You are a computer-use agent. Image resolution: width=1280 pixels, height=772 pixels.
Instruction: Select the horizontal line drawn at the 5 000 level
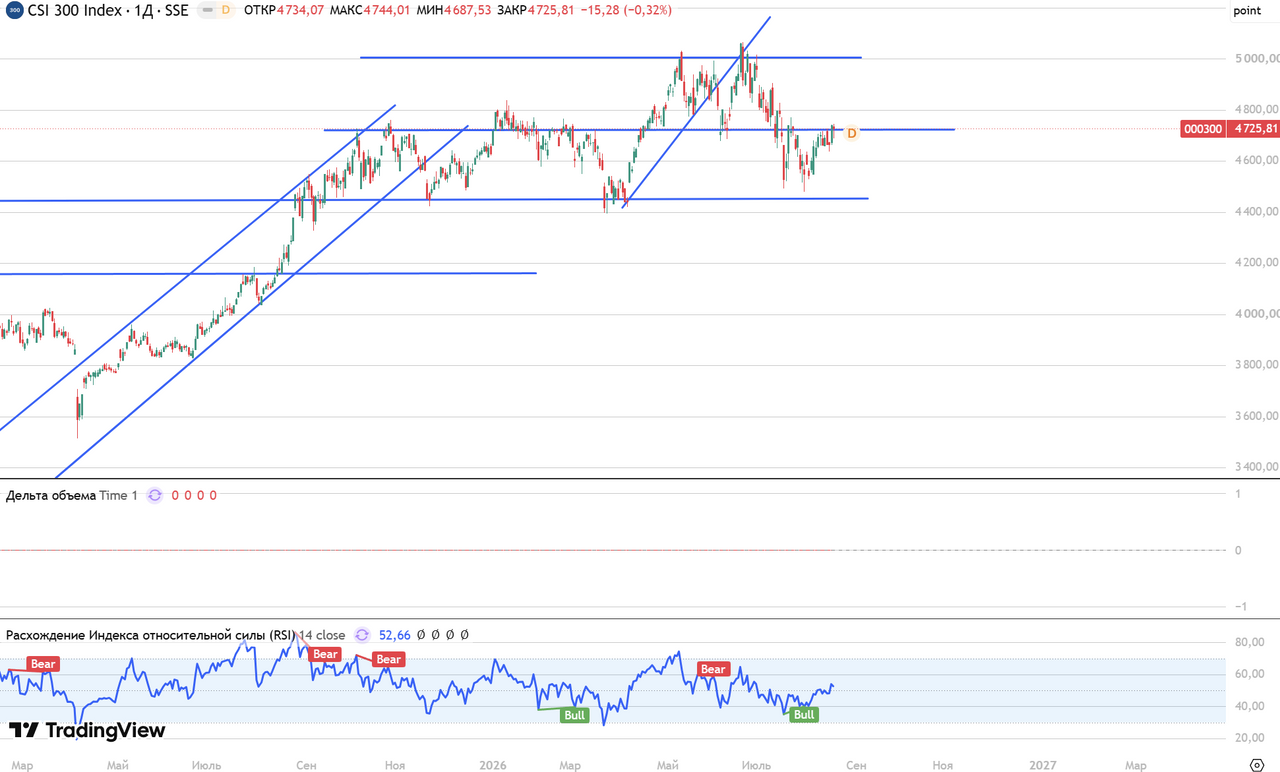(610, 58)
